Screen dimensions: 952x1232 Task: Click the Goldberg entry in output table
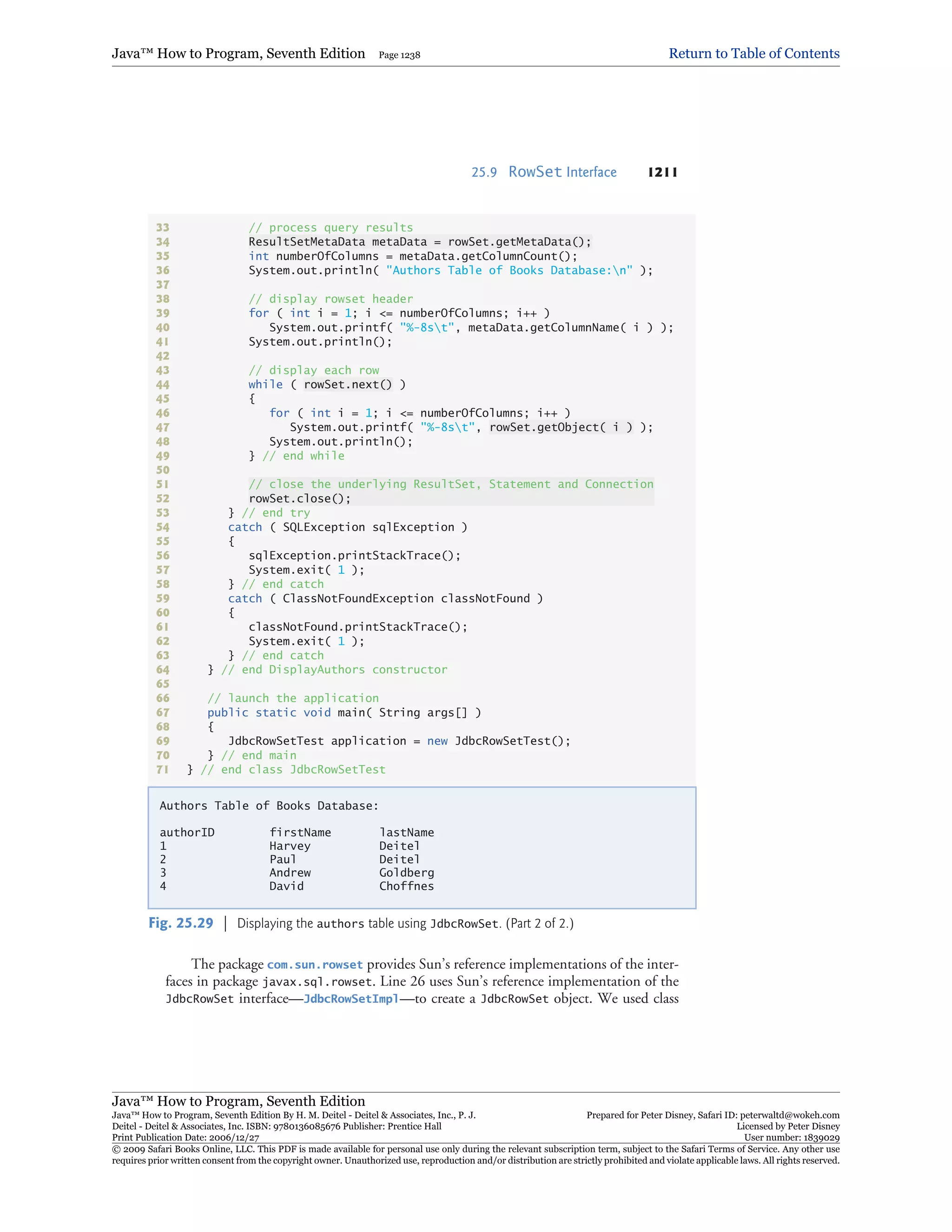(406, 873)
